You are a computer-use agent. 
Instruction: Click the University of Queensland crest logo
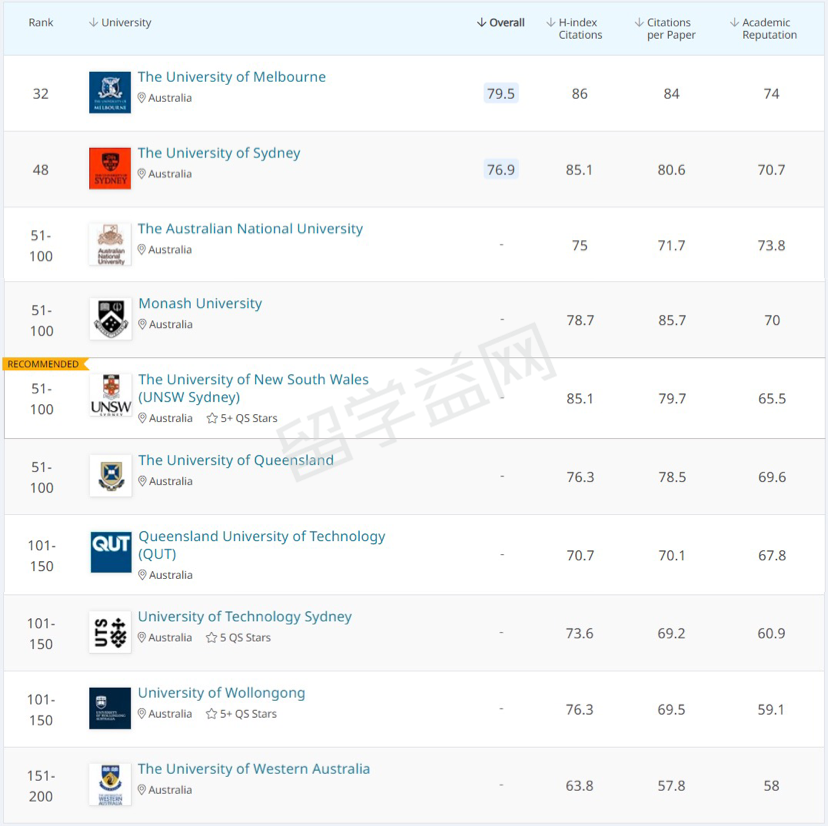110,475
